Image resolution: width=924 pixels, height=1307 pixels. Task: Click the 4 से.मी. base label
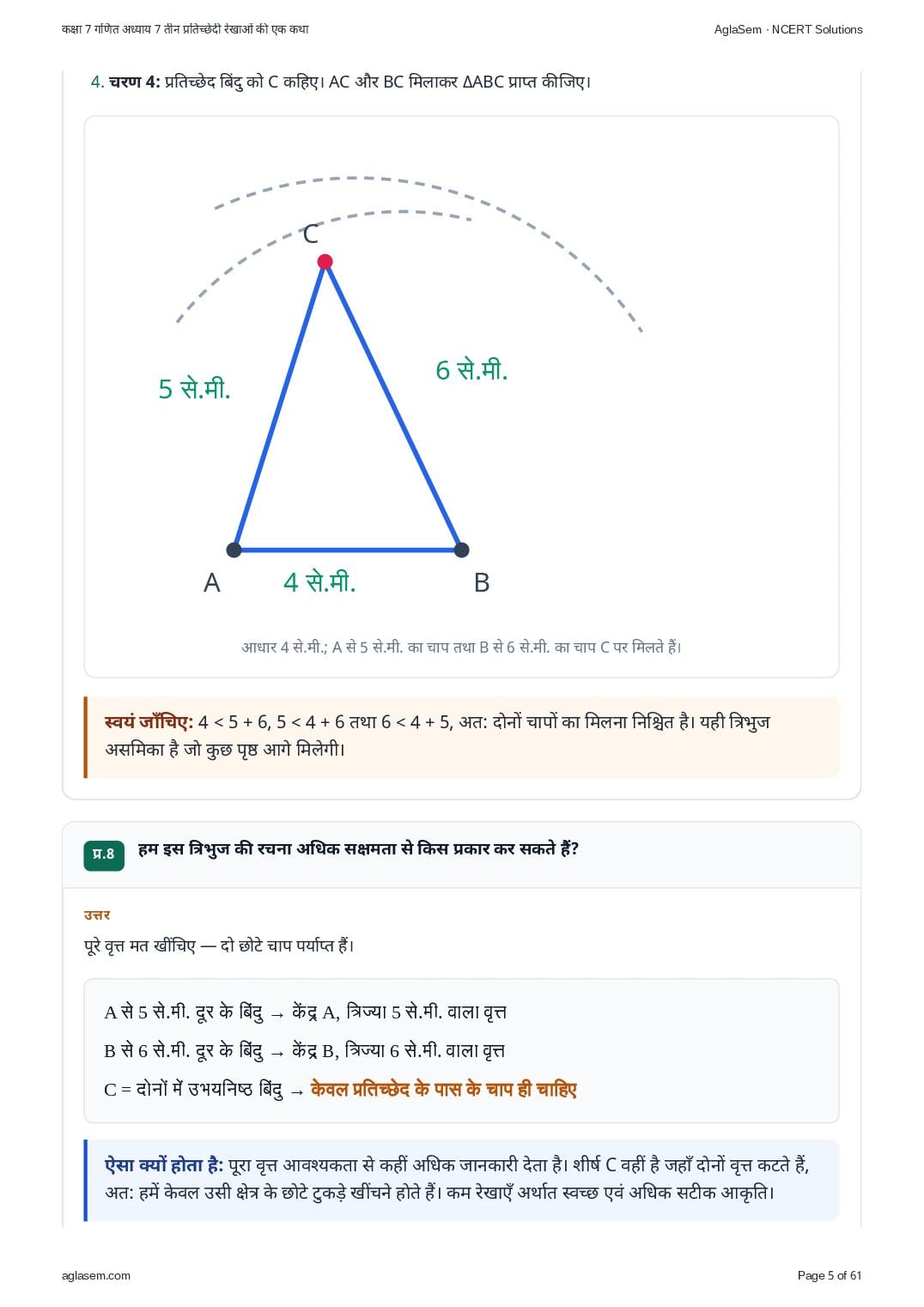click(x=319, y=582)
